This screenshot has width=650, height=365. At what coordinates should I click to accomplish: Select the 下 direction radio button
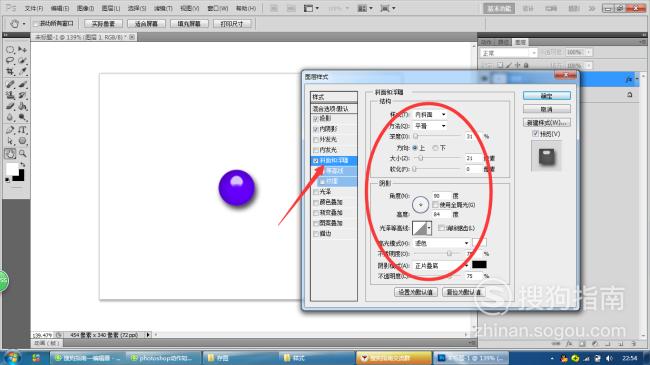[x=435, y=148]
